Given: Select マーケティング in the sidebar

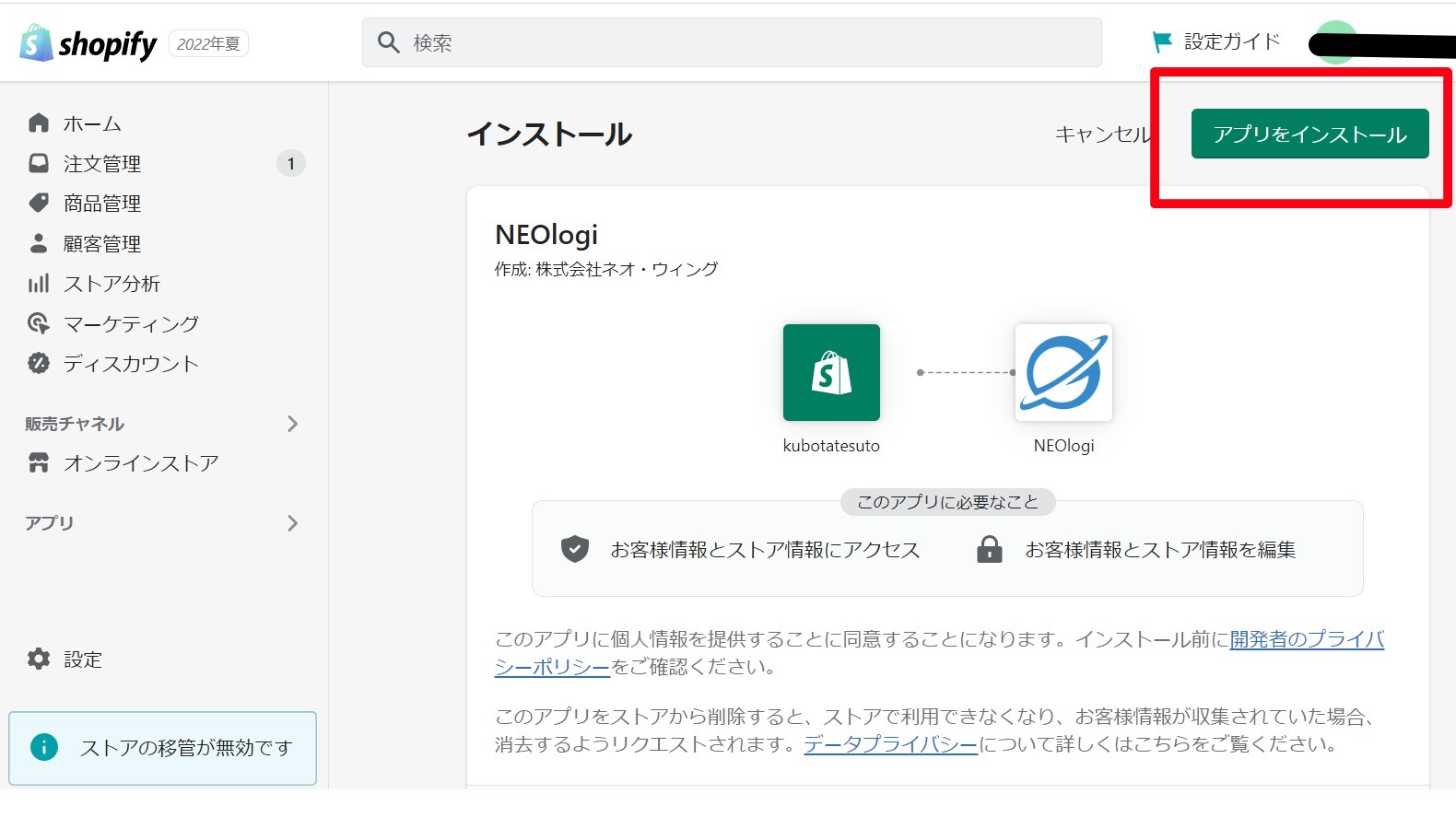Looking at the screenshot, I should pos(131,323).
